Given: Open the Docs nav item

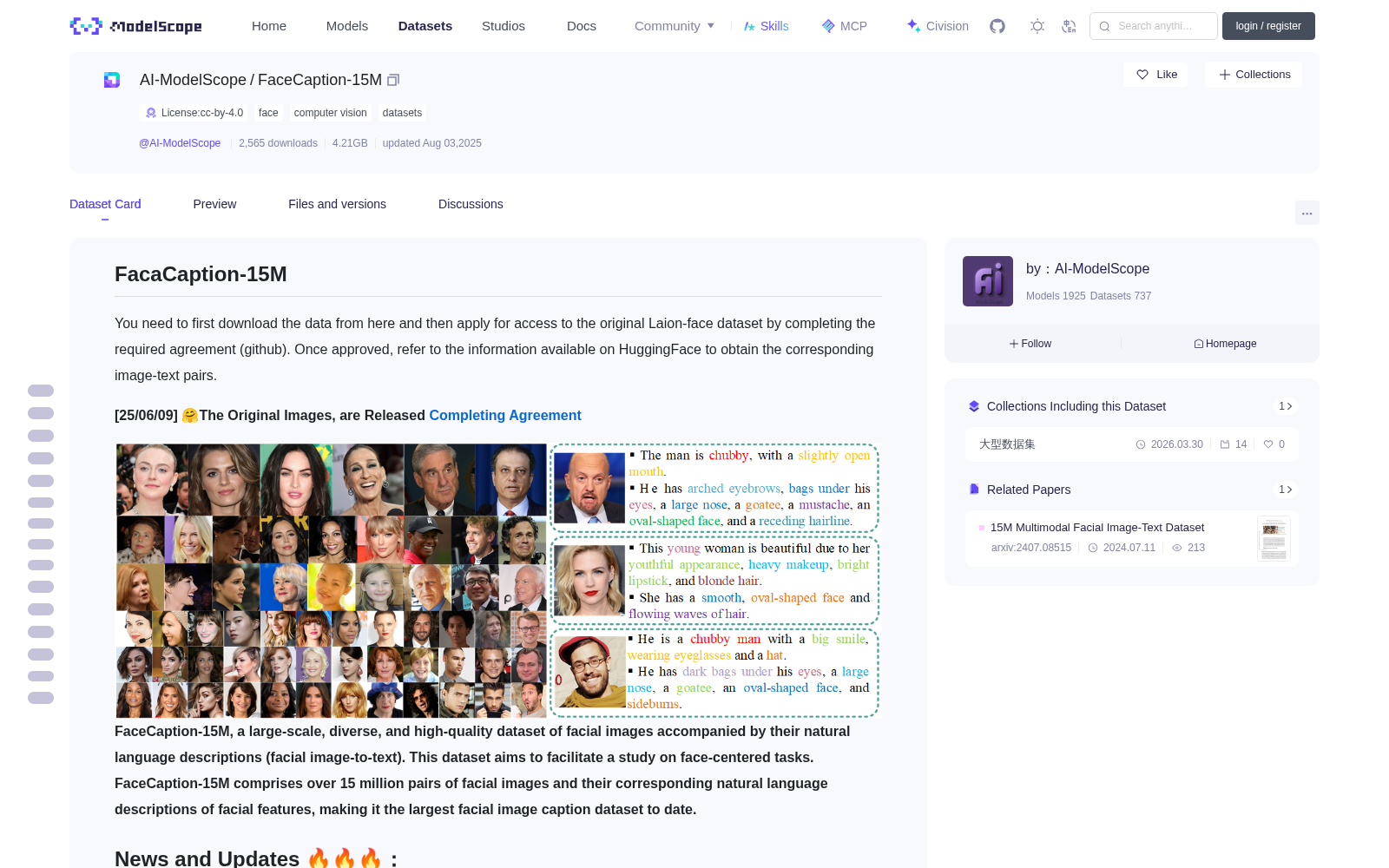Looking at the screenshot, I should tap(582, 26).
